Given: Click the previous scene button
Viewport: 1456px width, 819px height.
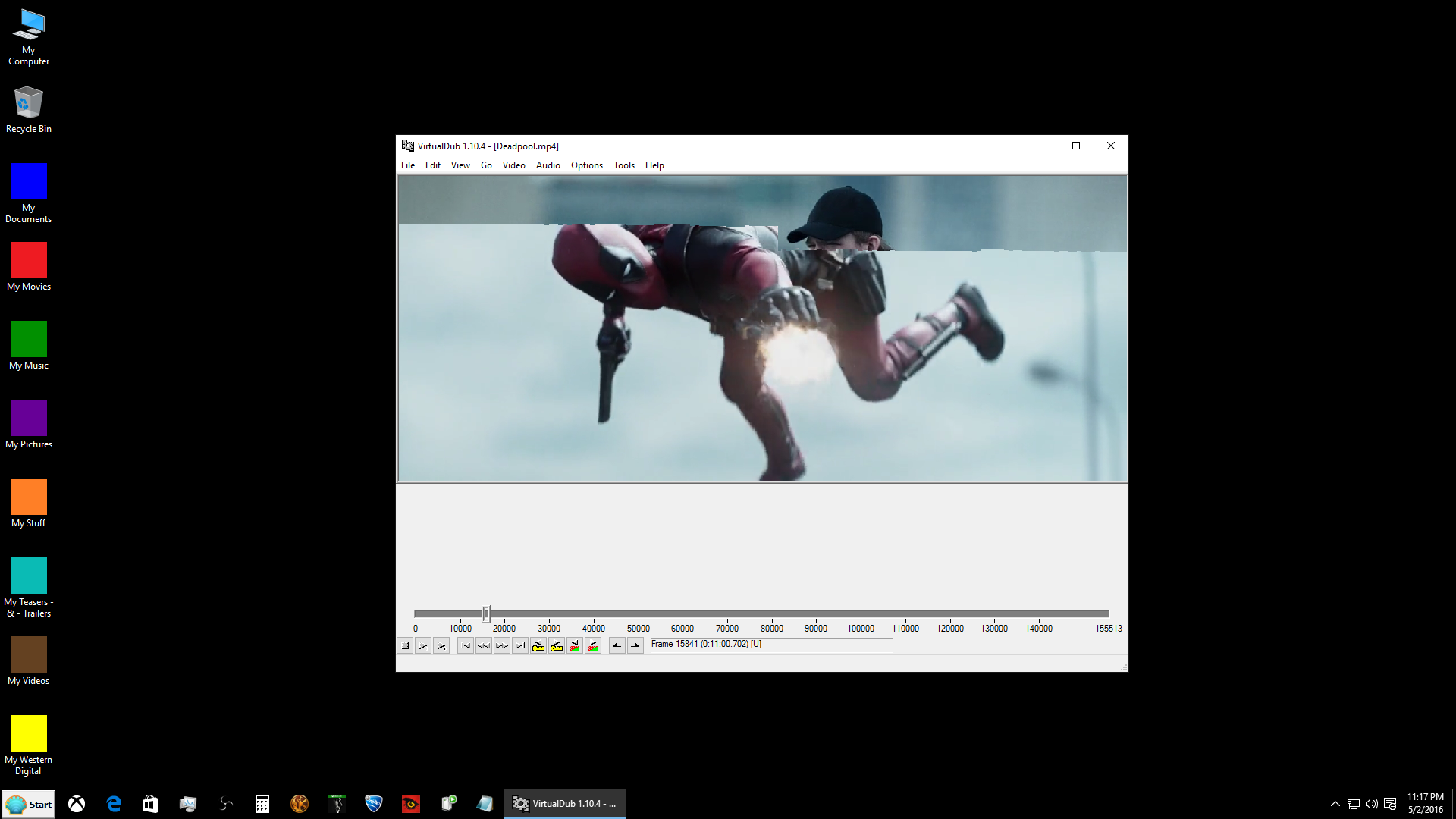Looking at the screenshot, I should [x=575, y=646].
